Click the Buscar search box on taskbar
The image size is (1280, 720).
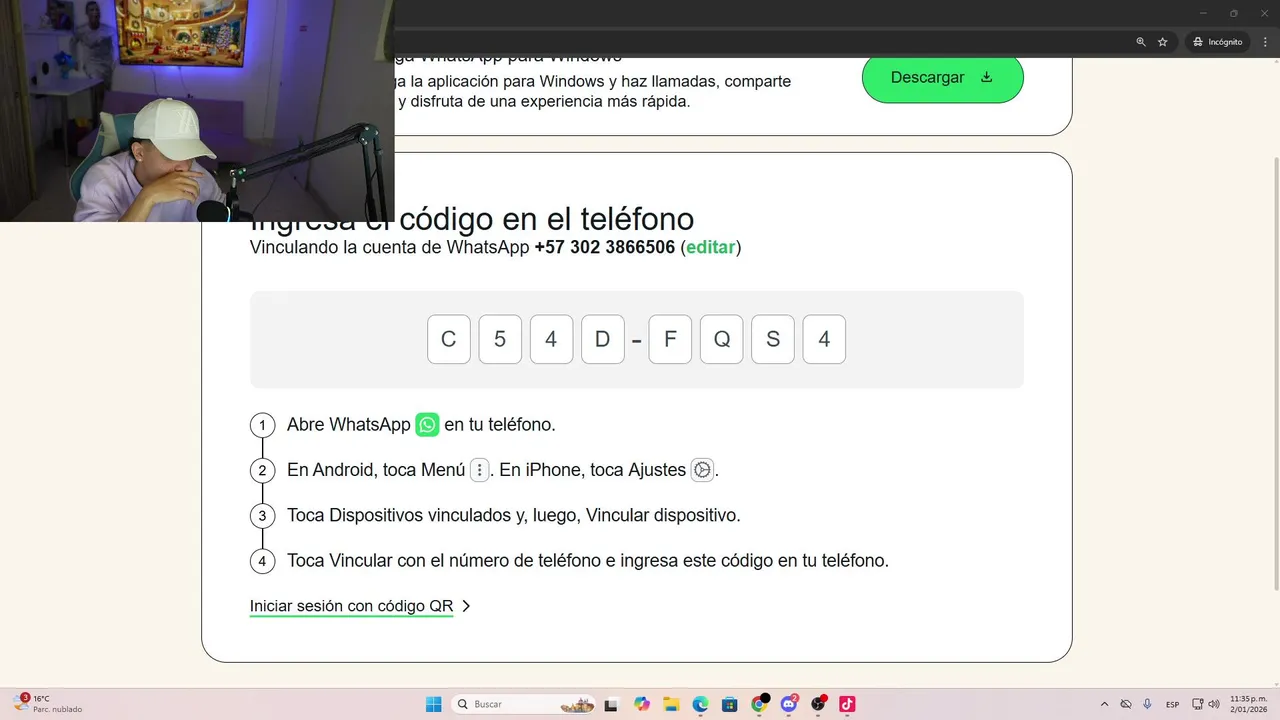click(x=524, y=704)
